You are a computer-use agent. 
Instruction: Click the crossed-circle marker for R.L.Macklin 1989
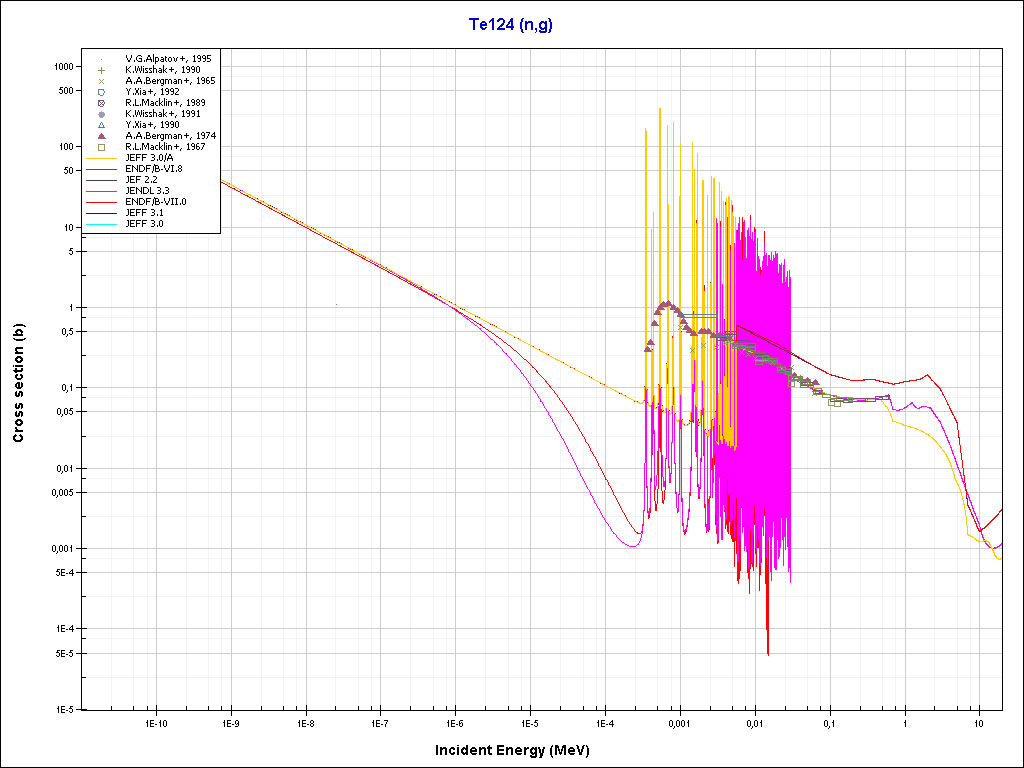click(101, 103)
